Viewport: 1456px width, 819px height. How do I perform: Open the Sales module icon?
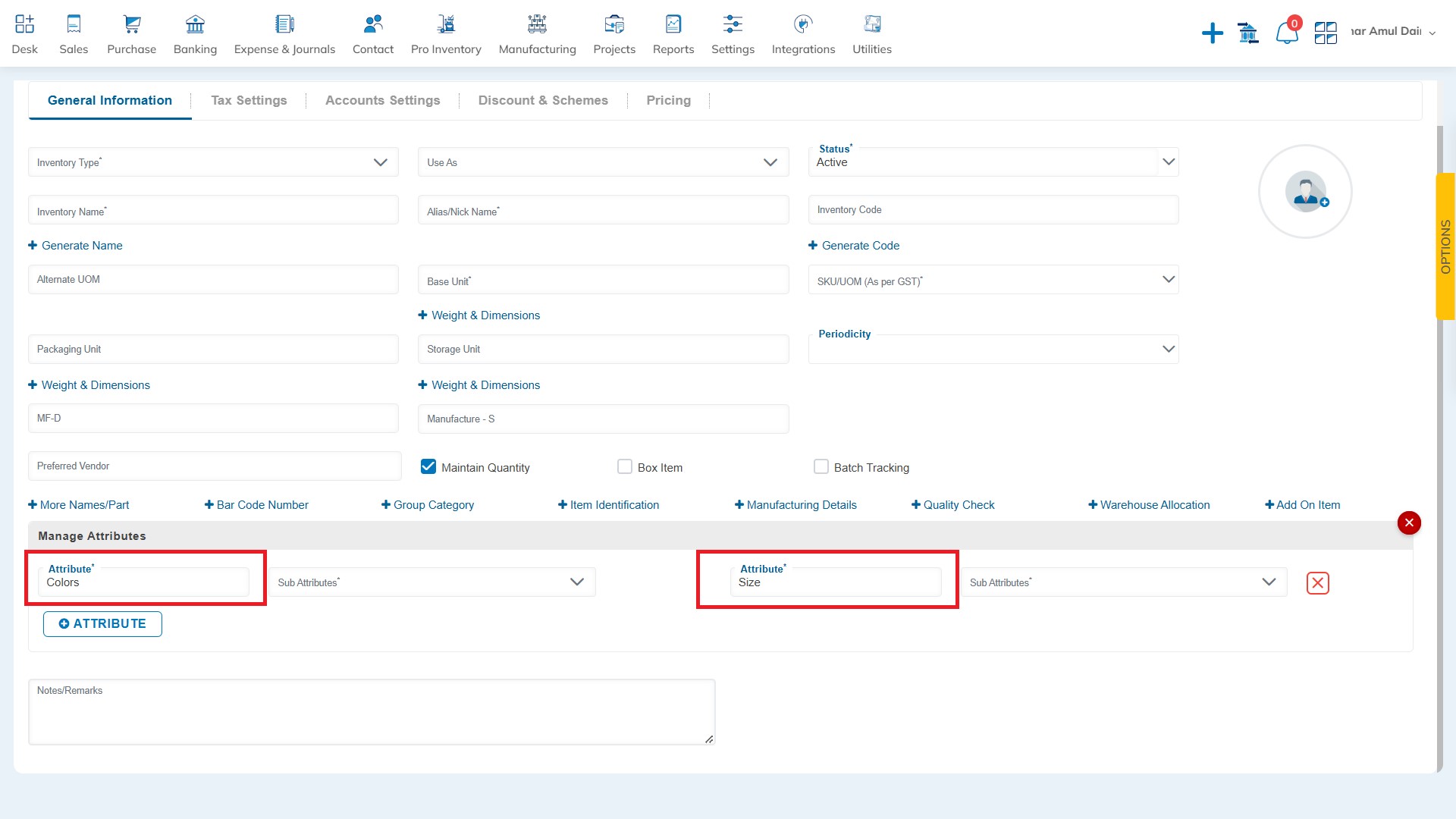pos(74,24)
